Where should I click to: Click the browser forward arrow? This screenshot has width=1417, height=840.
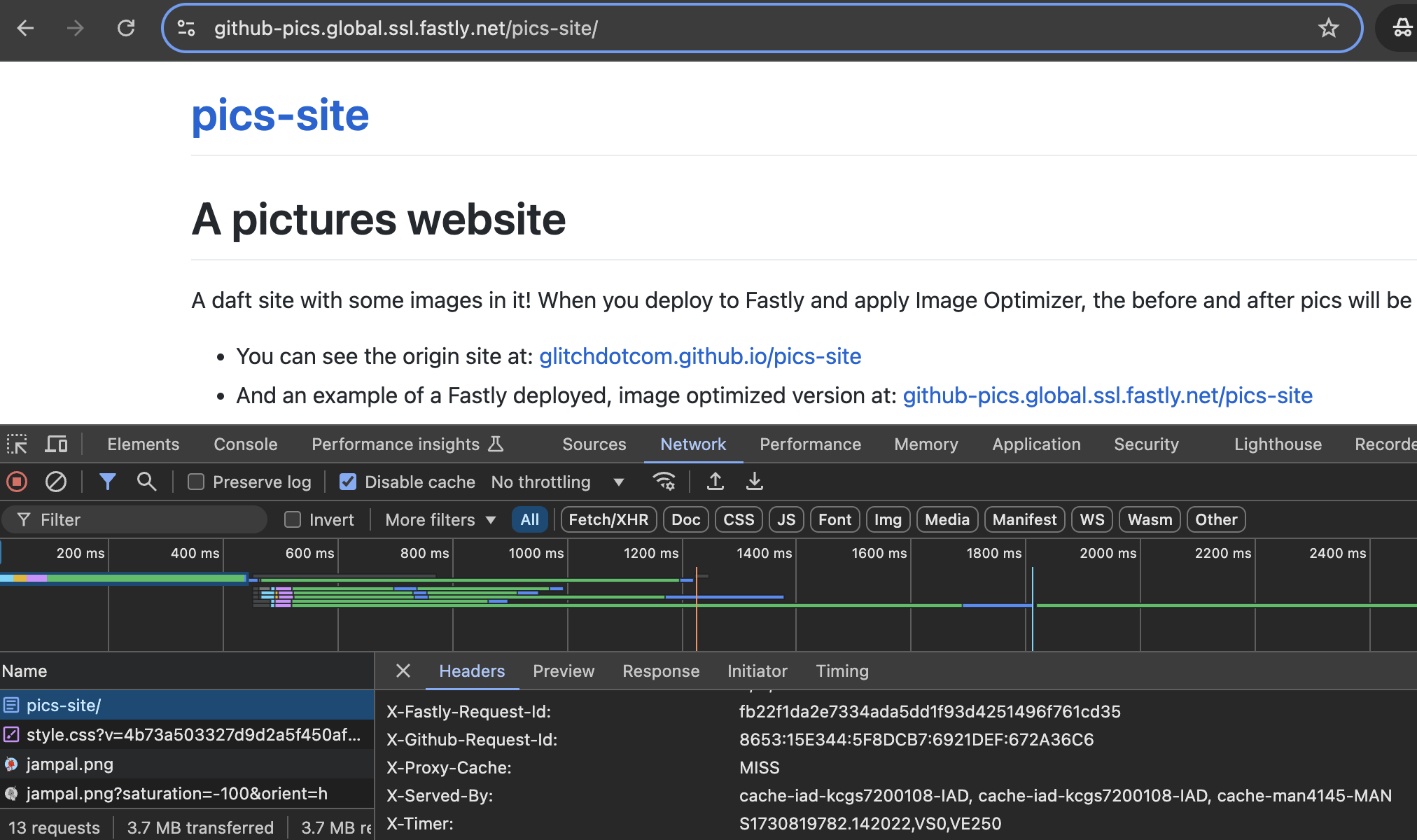click(75, 28)
